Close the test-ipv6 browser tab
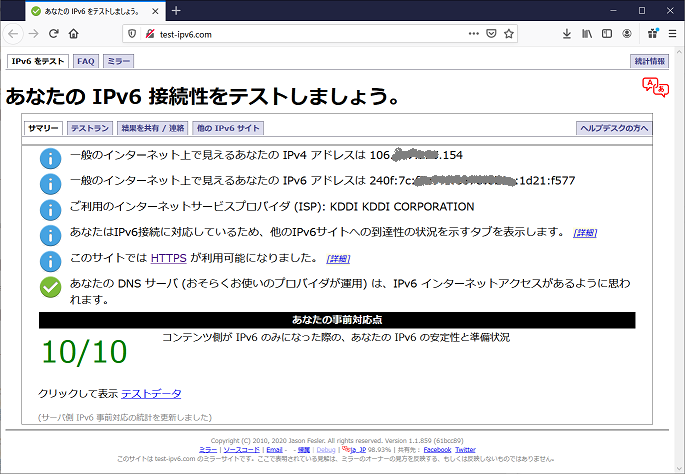Image resolution: width=685 pixels, height=474 pixels. click(155, 11)
